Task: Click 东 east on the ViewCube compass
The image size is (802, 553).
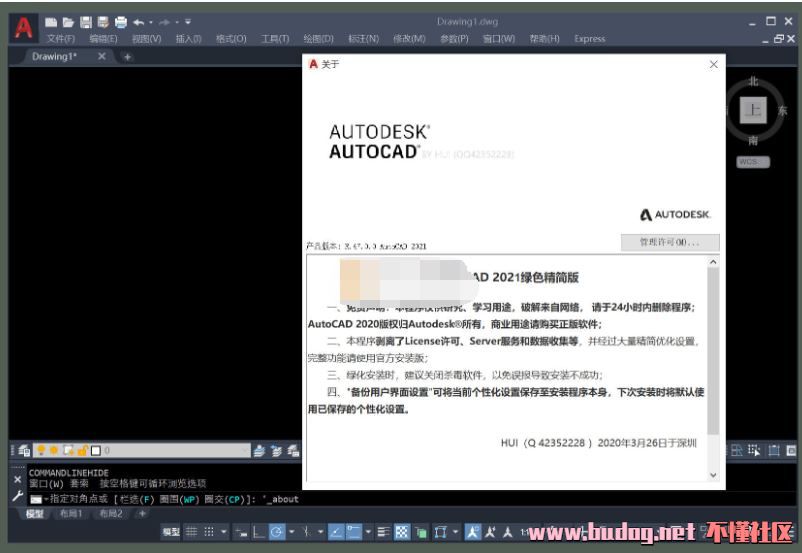Action: (x=783, y=110)
